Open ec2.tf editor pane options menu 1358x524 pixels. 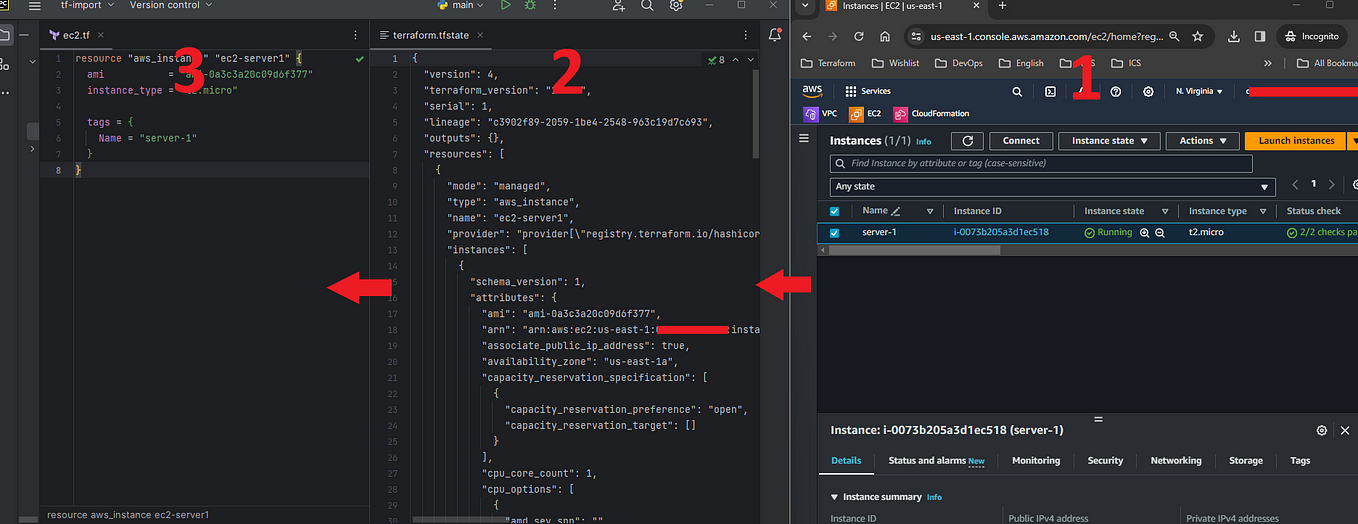point(356,35)
